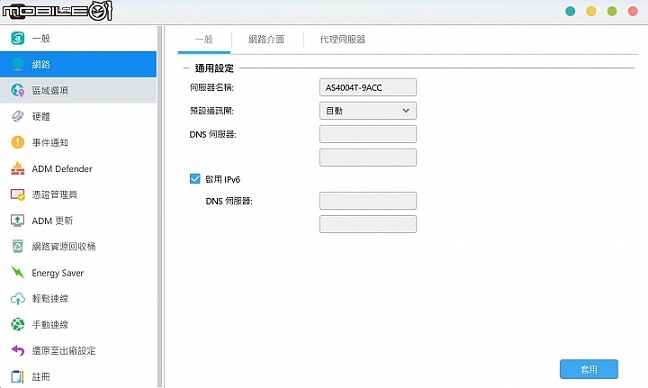This screenshot has height=388, width=648.
Task: Select Energy Saver label in sidebar
Action: coord(58,273)
